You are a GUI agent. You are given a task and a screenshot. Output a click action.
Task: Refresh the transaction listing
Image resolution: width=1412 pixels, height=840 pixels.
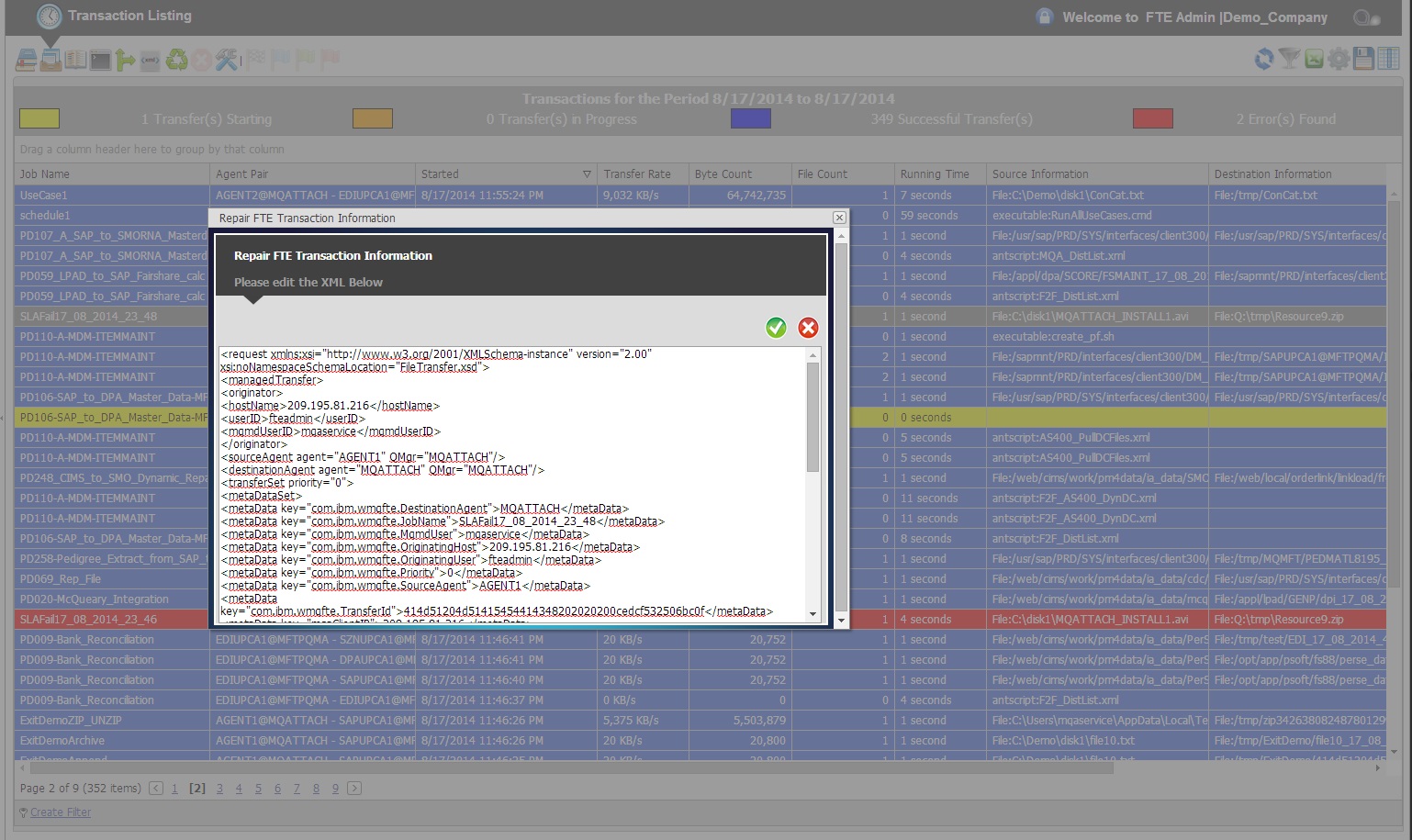pyautogui.click(x=1264, y=58)
